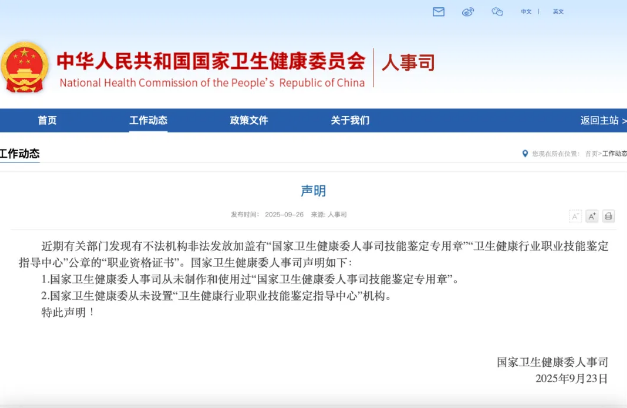627x408 pixels.
Task: Click 工作动态 in the breadcrumb trail
Action: pos(614,154)
